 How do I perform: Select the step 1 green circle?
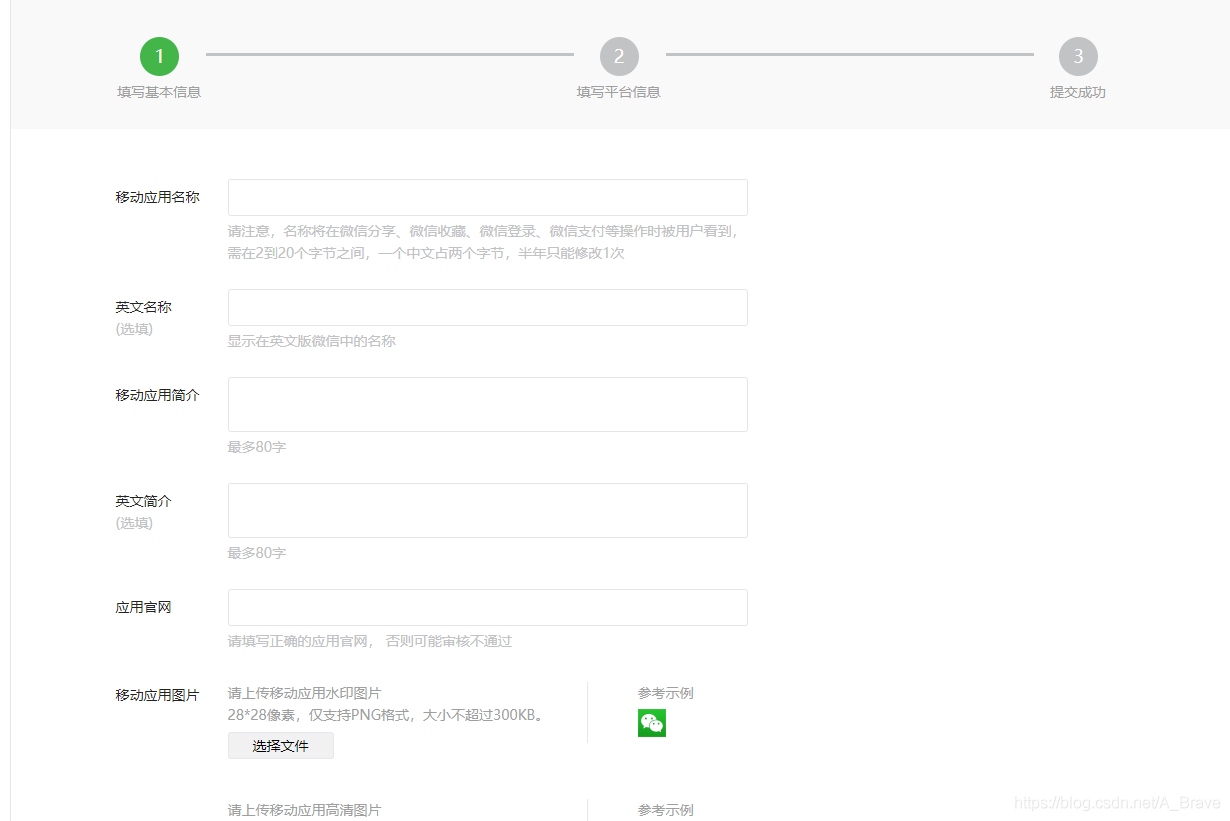[x=159, y=56]
